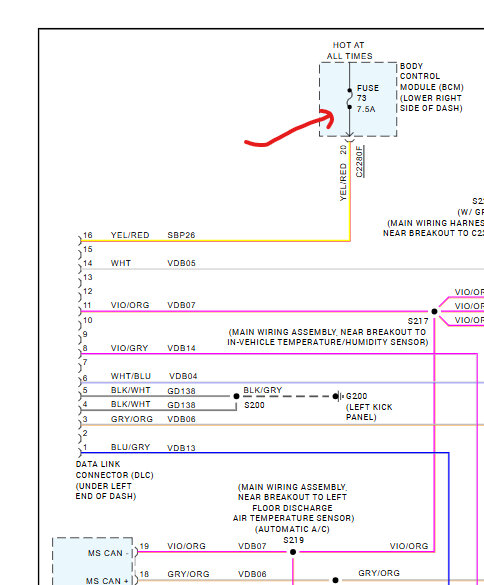The width and height of the screenshot is (484, 585).
Task: Click the VDB04 circuit code
Action: [183, 376]
